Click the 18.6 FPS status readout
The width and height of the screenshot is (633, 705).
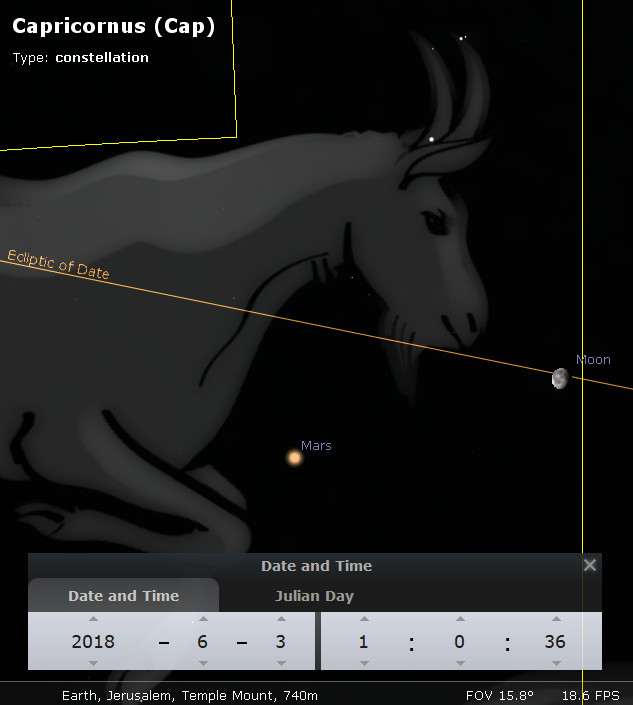(591, 696)
